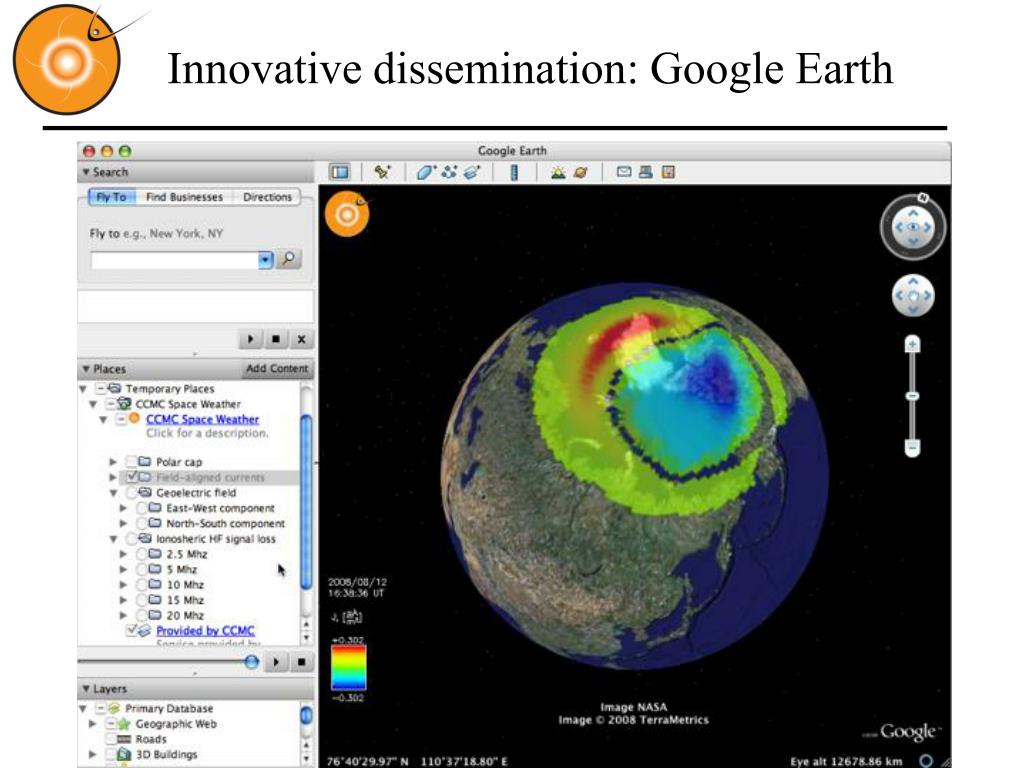1024x768 pixels.
Task: Click the search magnifying glass button
Action: click(288, 259)
